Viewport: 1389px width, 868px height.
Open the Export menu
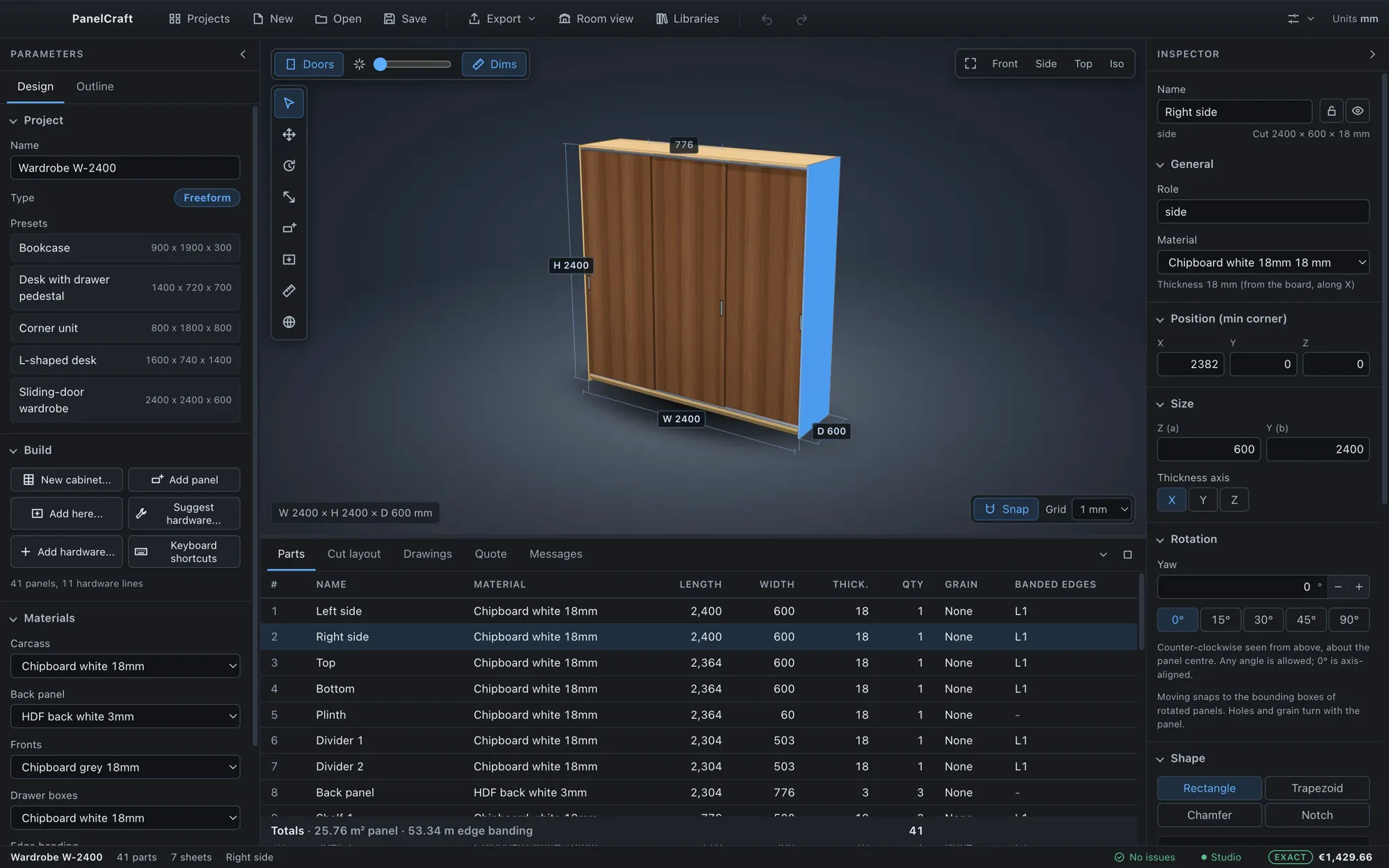tap(501, 19)
